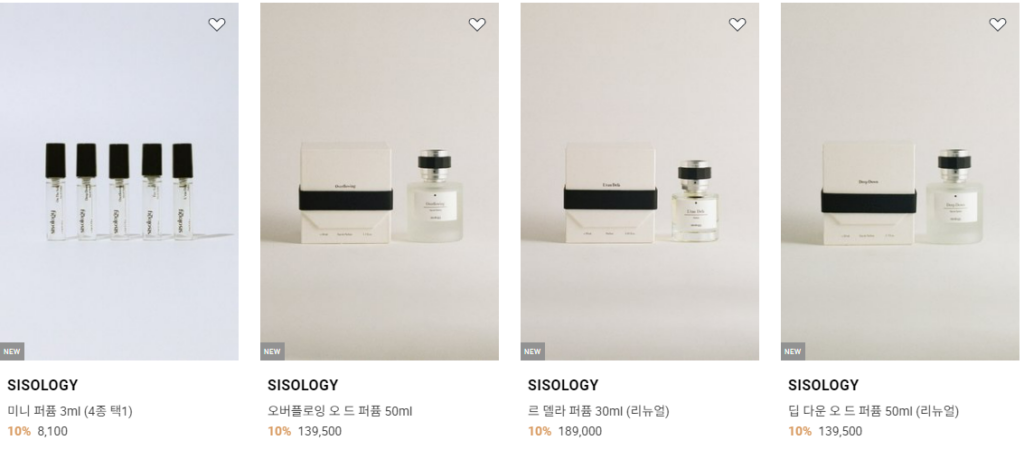Click the NEW badge on 오버플로잉 item
The height and width of the screenshot is (468, 1024).
(272, 351)
